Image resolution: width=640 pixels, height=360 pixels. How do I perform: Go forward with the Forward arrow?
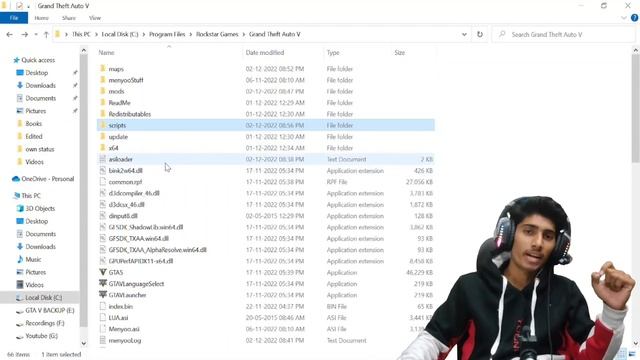click(x=24, y=35)
